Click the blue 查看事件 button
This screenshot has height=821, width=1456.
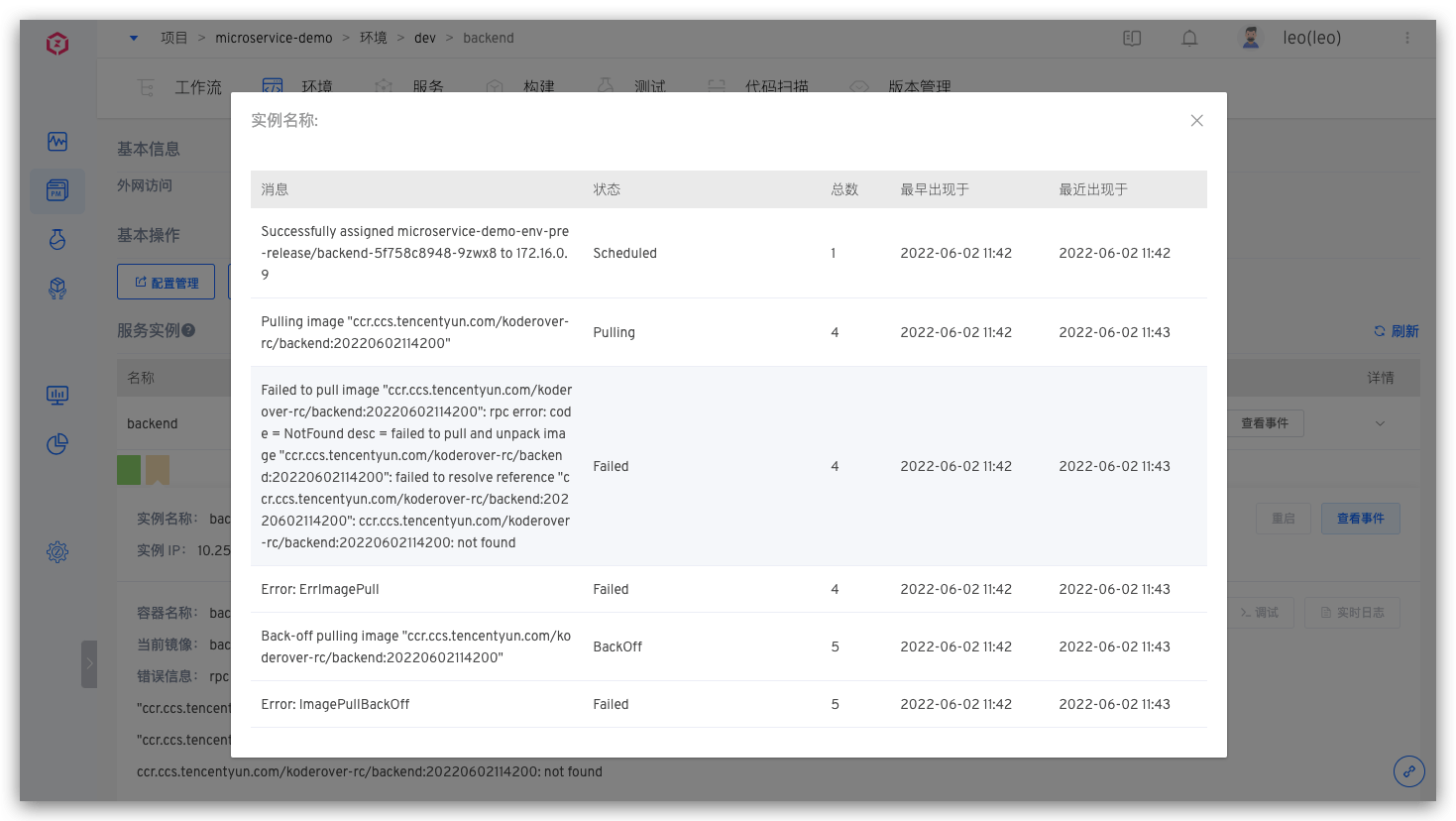click(1360, 519)
